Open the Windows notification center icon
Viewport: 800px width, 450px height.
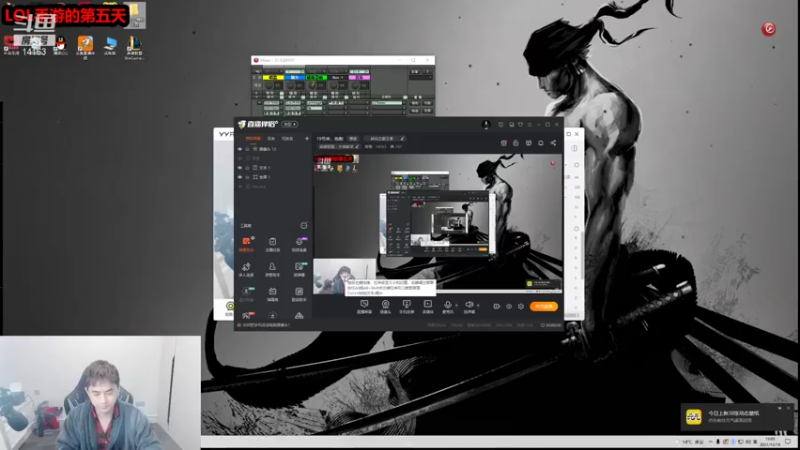(x=788, y=442)
